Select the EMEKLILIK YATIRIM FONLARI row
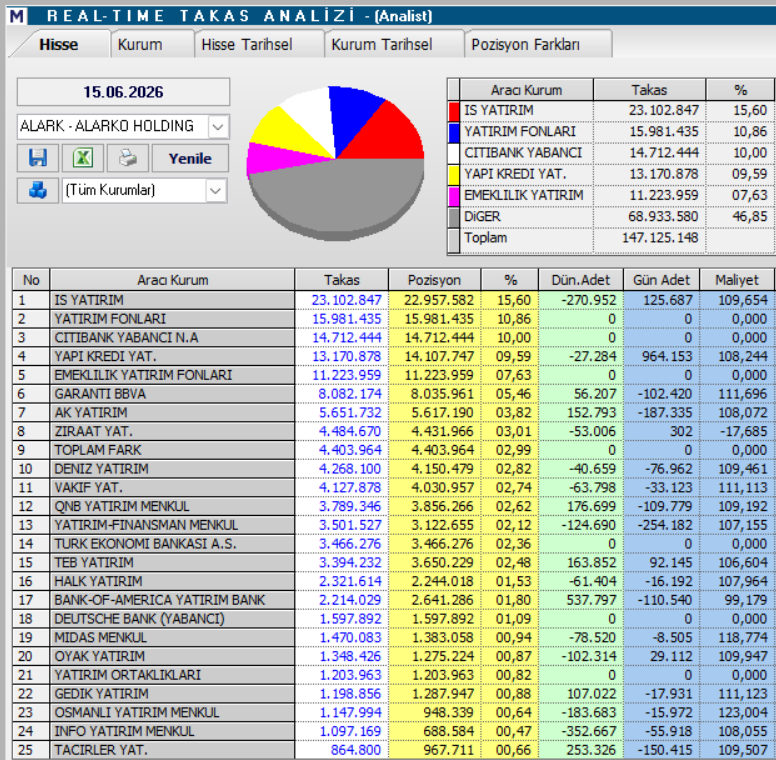The image size is (776, 760). click(x=394, y=375)
